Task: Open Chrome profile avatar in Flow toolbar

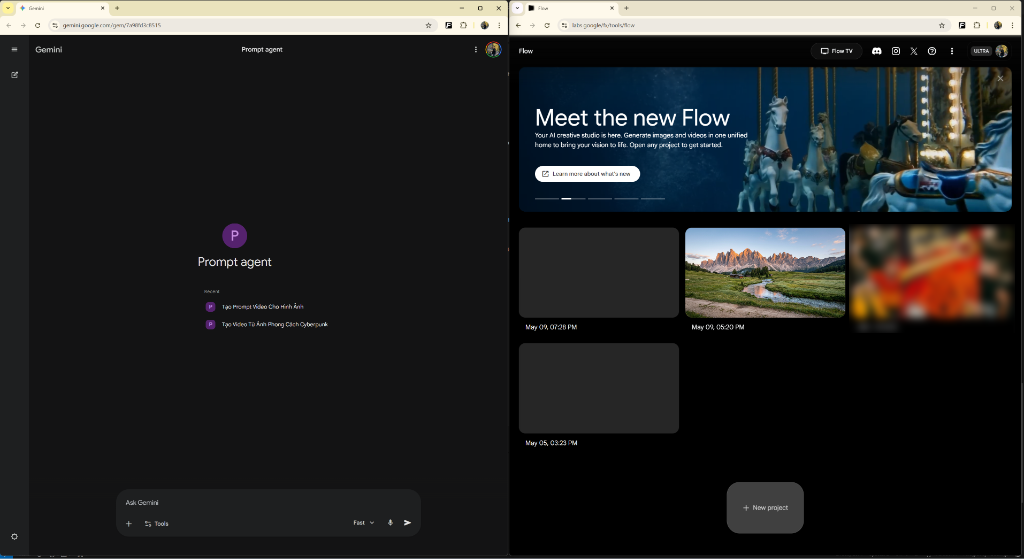Action: 998,25
